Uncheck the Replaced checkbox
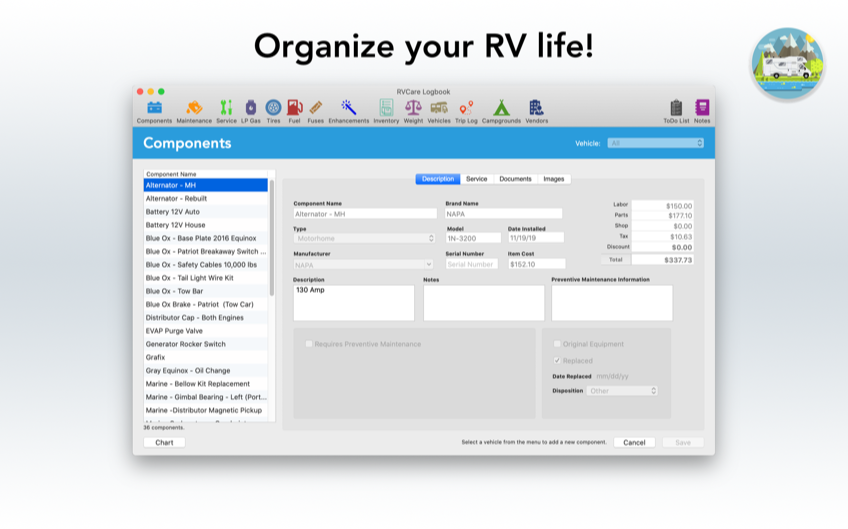Viewport: 848px width, 529px height. point(557,360)
